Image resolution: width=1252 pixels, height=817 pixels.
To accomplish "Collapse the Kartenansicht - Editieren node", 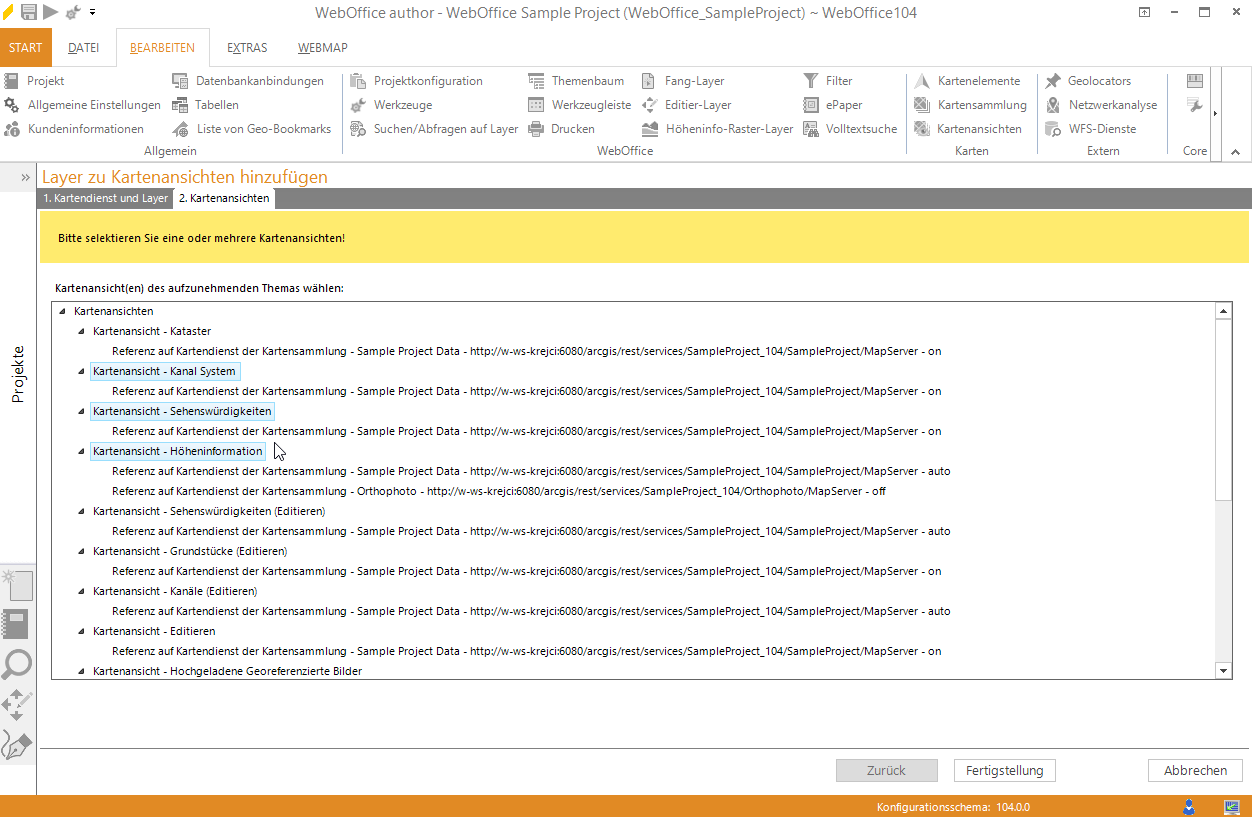I will pyautogui.click(x=82, y=631).
